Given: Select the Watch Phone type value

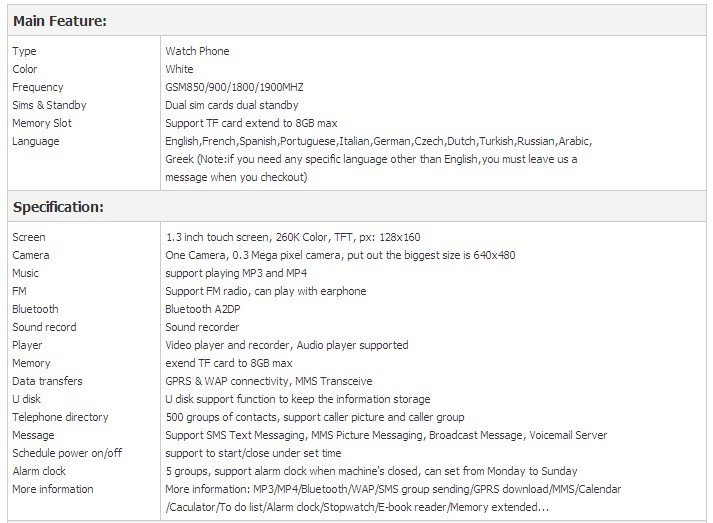Looking at the screenshot, I should pos(197,51).
